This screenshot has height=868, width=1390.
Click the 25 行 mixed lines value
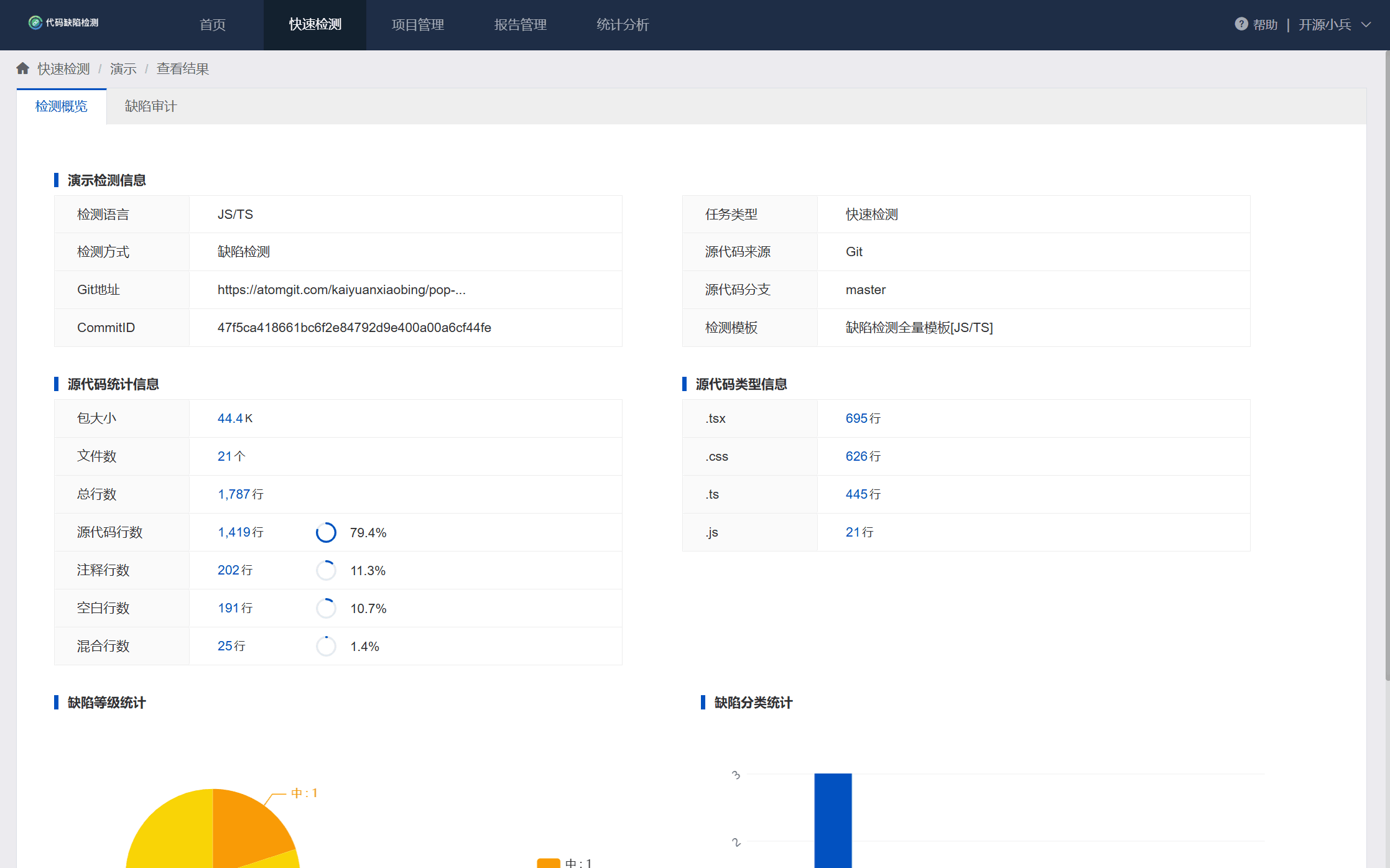(x=231, y=646)
